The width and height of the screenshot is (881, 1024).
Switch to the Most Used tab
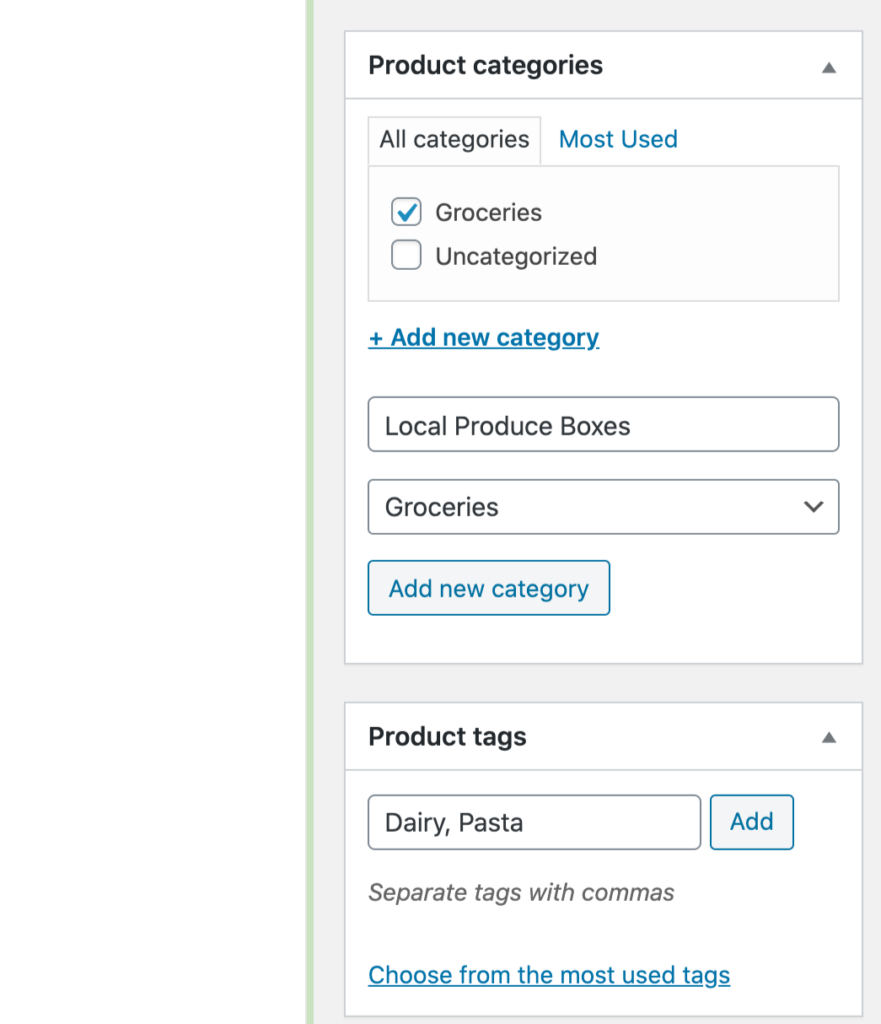617,139
